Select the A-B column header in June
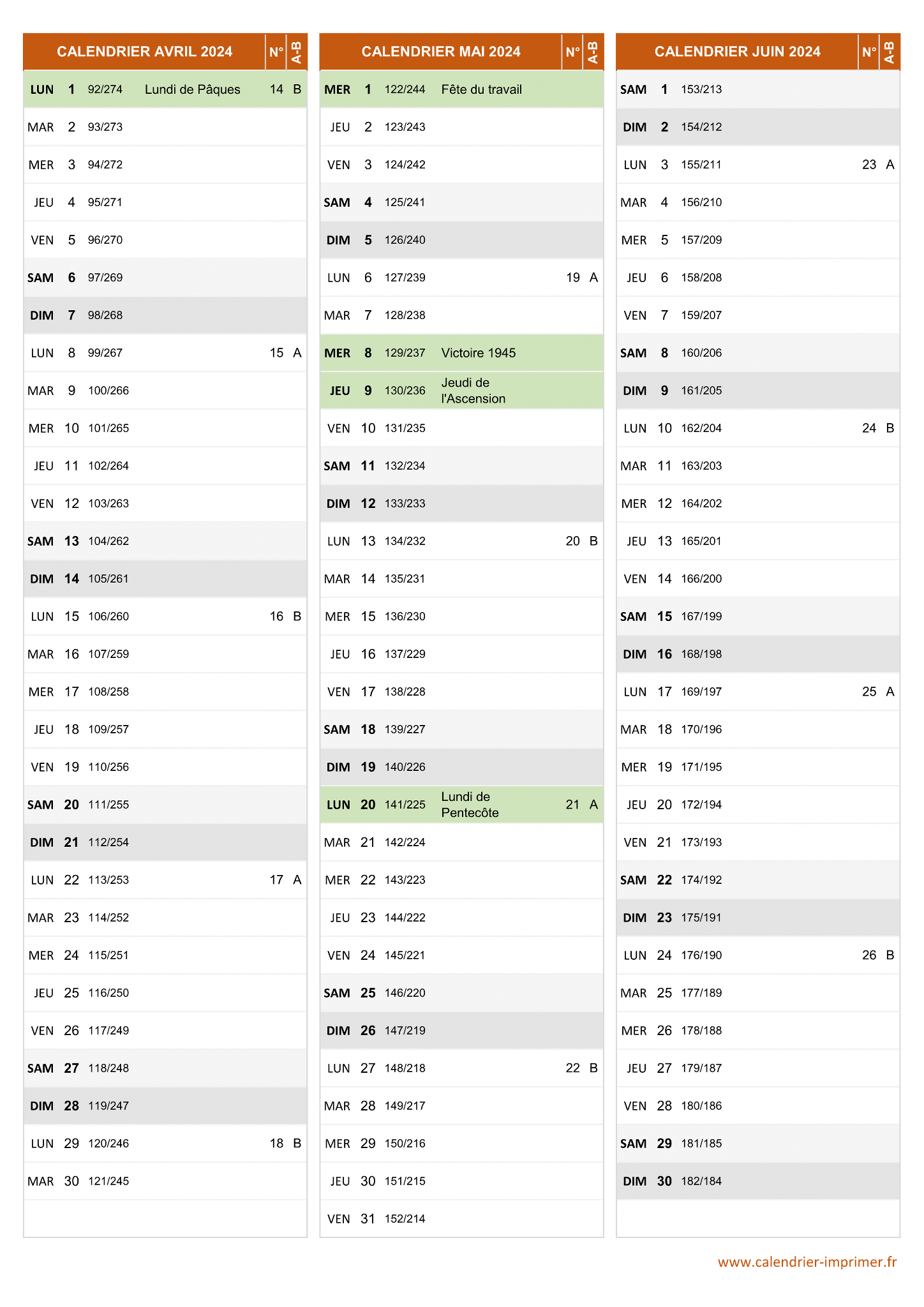The height and width of the screenshot is (1307, 924). [890, 52]
